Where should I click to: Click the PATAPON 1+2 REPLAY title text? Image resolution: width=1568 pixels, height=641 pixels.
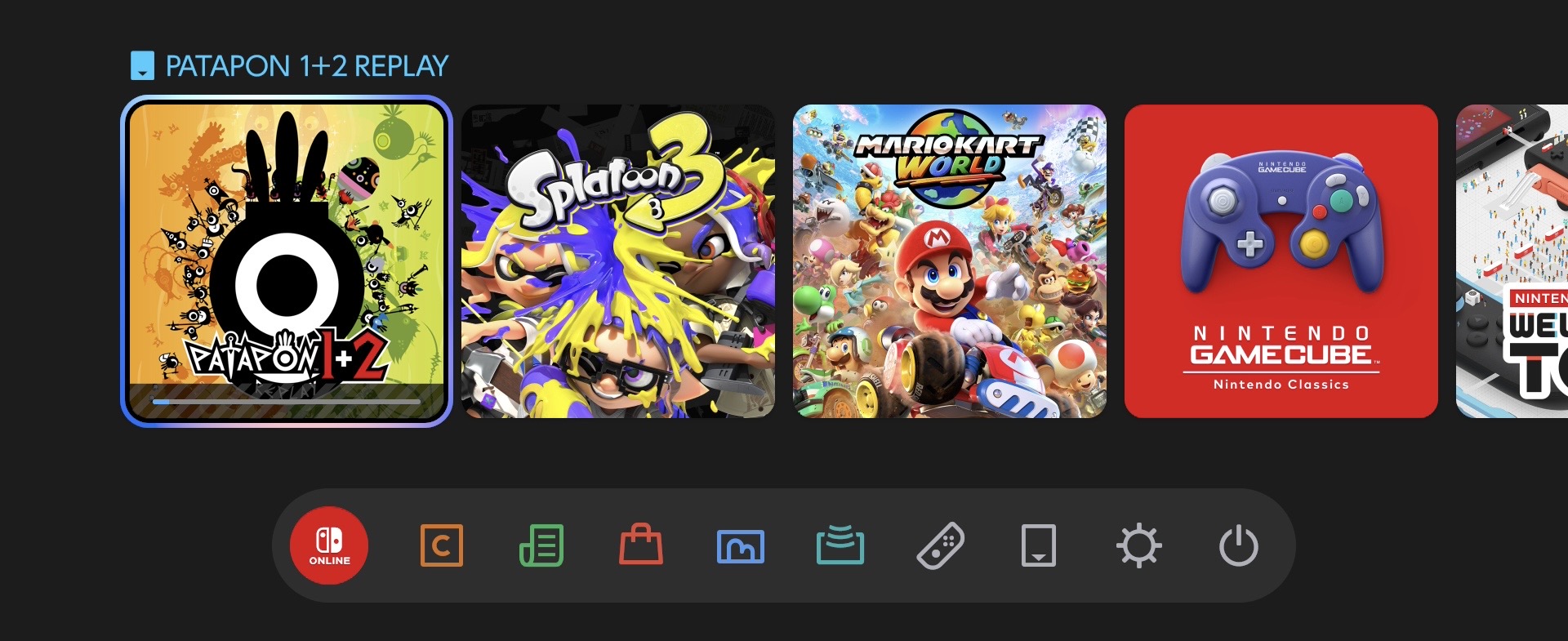click(x=307, y=66)
